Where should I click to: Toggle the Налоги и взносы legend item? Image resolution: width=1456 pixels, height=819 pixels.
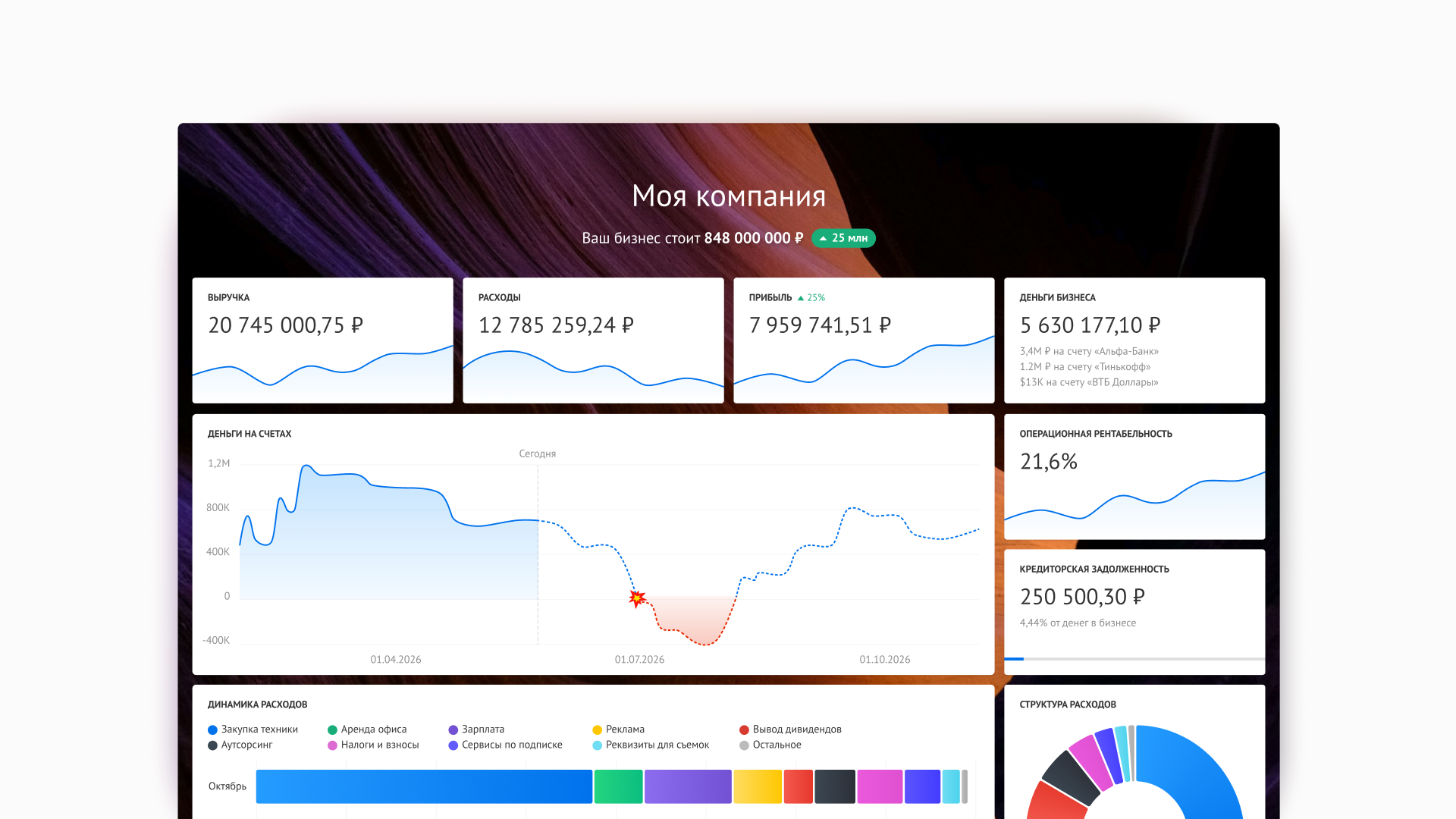[373, 745]
